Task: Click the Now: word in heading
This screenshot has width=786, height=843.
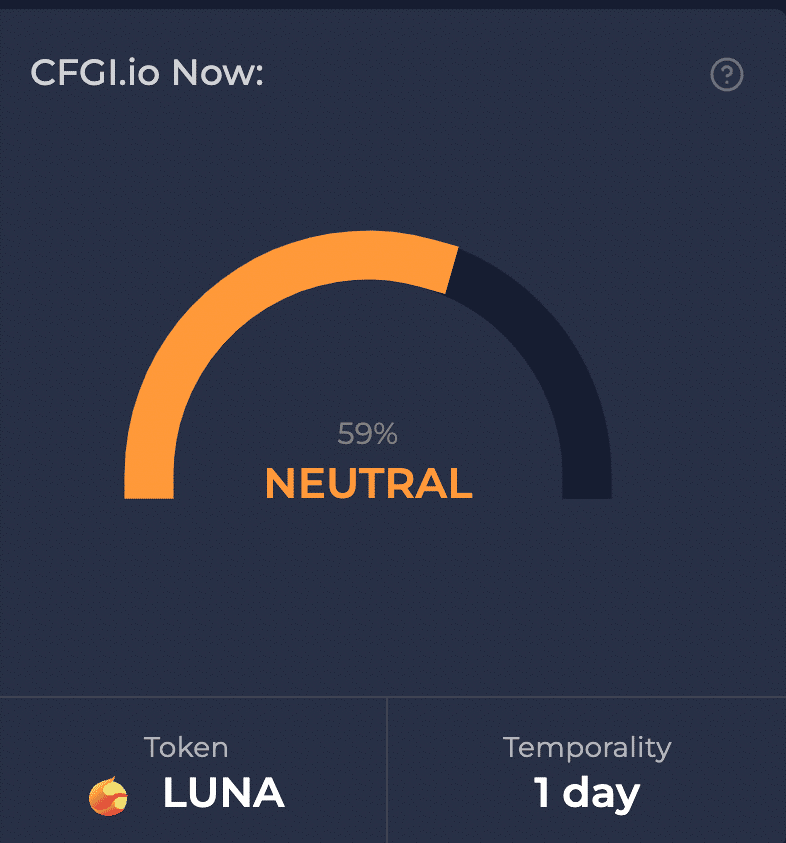Action: pos(218,73)
